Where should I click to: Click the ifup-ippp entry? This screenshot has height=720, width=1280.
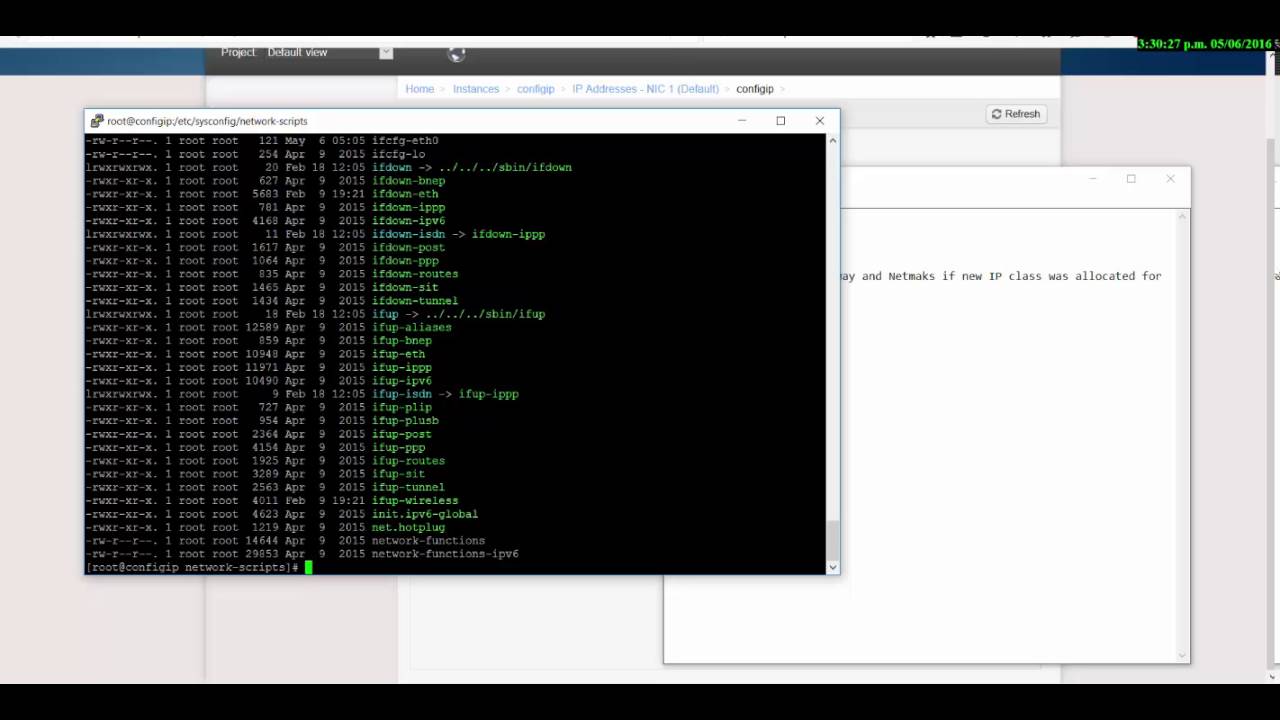(x=401, y=367)
